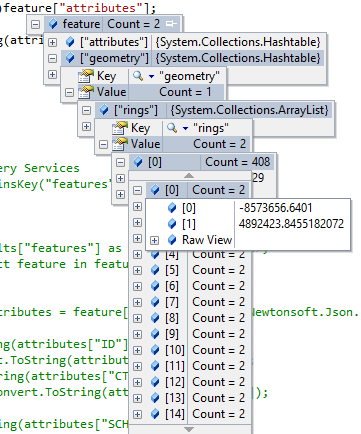Image resolution: width=361 pixels, height=434 pixels.
Task: Click the cube icon of the expanded [0] Count = 2 point
Action: 155,190
